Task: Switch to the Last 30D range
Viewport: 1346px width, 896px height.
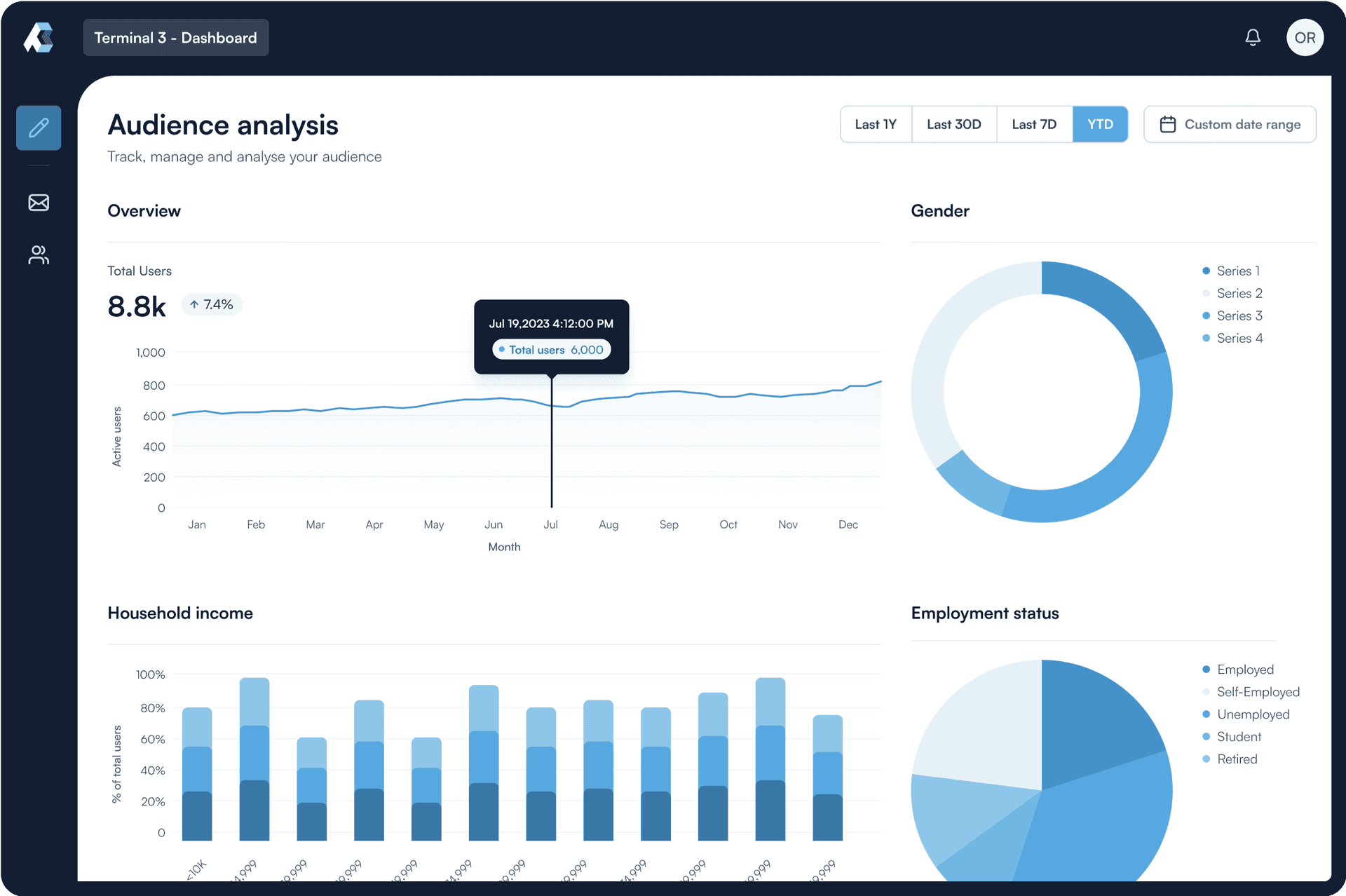Action: click(x=953, y=124)
